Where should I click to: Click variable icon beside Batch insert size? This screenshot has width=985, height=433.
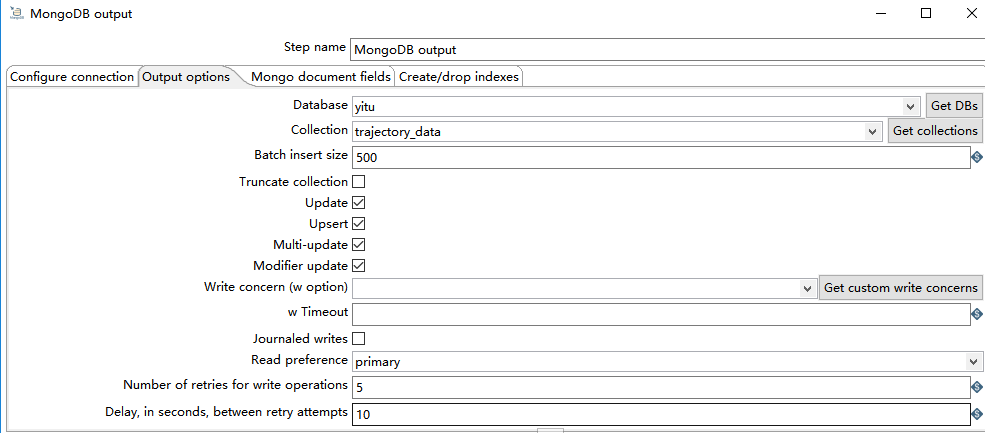tap(977, 157)
